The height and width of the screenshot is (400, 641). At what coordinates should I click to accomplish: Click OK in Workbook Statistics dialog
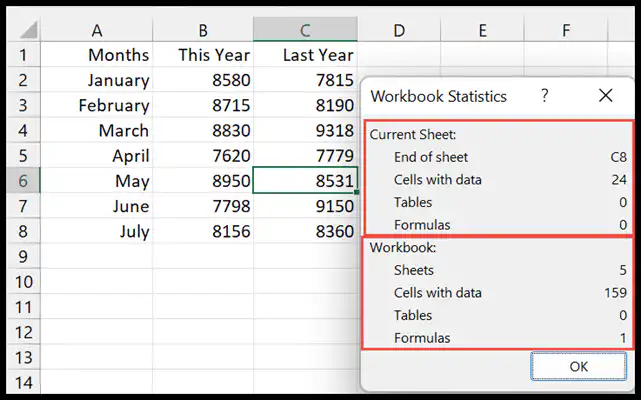tap(578, 366)
